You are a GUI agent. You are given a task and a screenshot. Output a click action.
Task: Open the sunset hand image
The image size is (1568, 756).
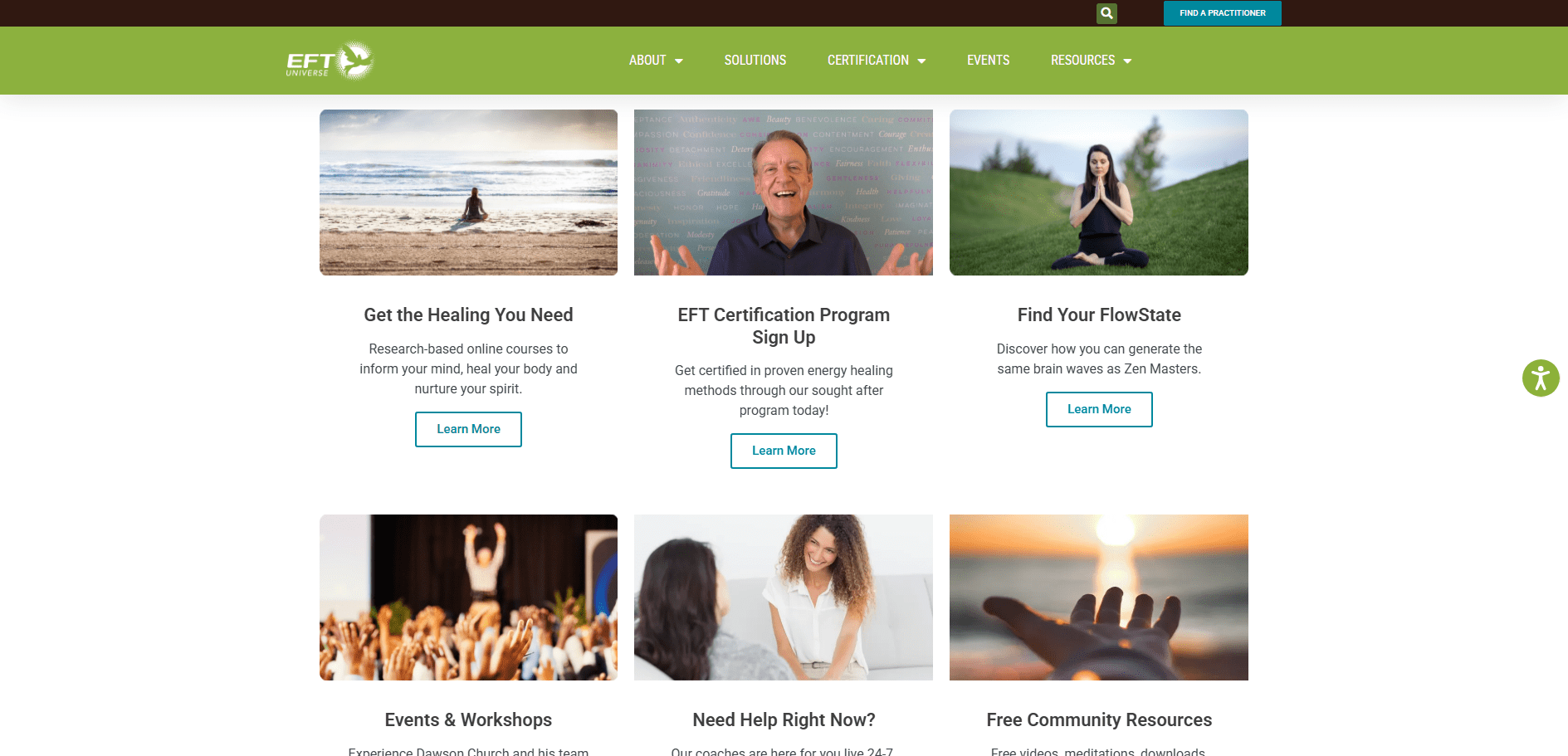1099,597
